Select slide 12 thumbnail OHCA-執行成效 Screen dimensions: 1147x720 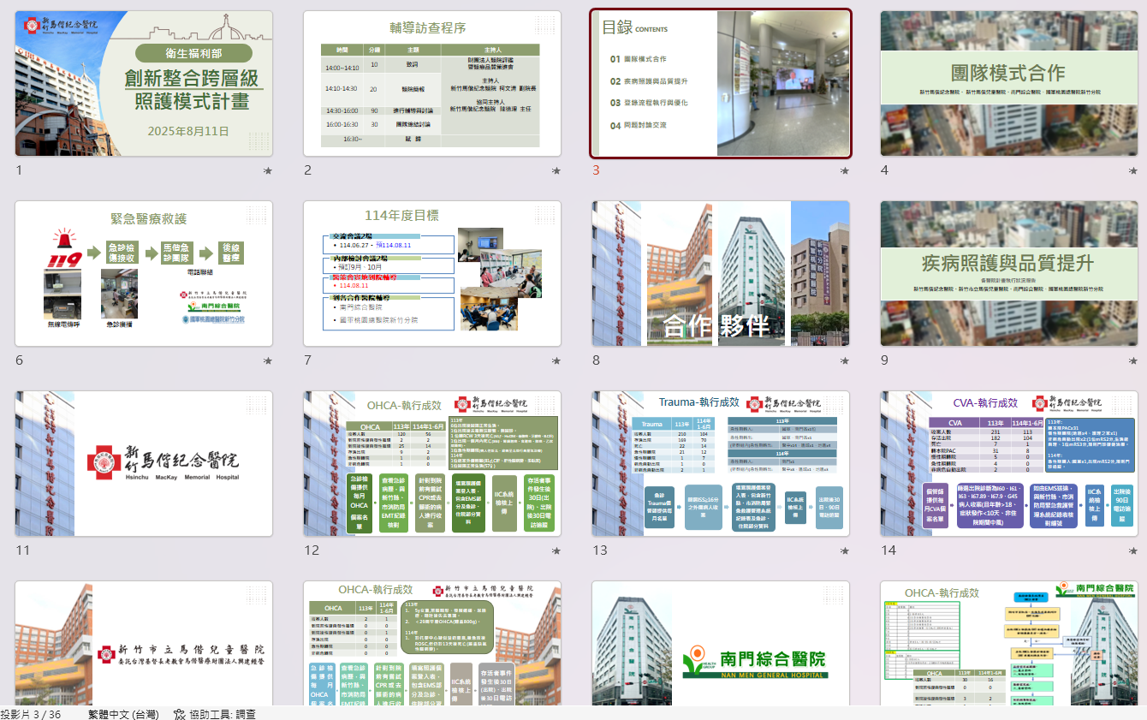coord(432,463)
